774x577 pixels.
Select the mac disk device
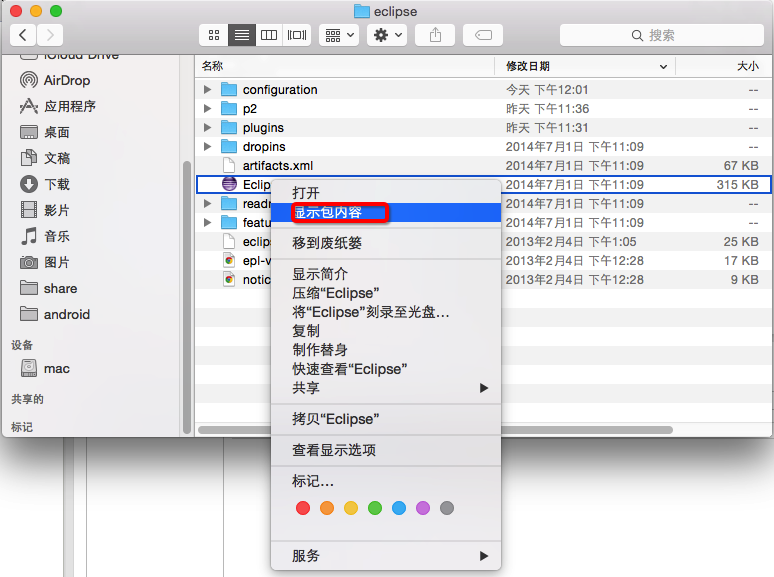(x=44, y=368)
